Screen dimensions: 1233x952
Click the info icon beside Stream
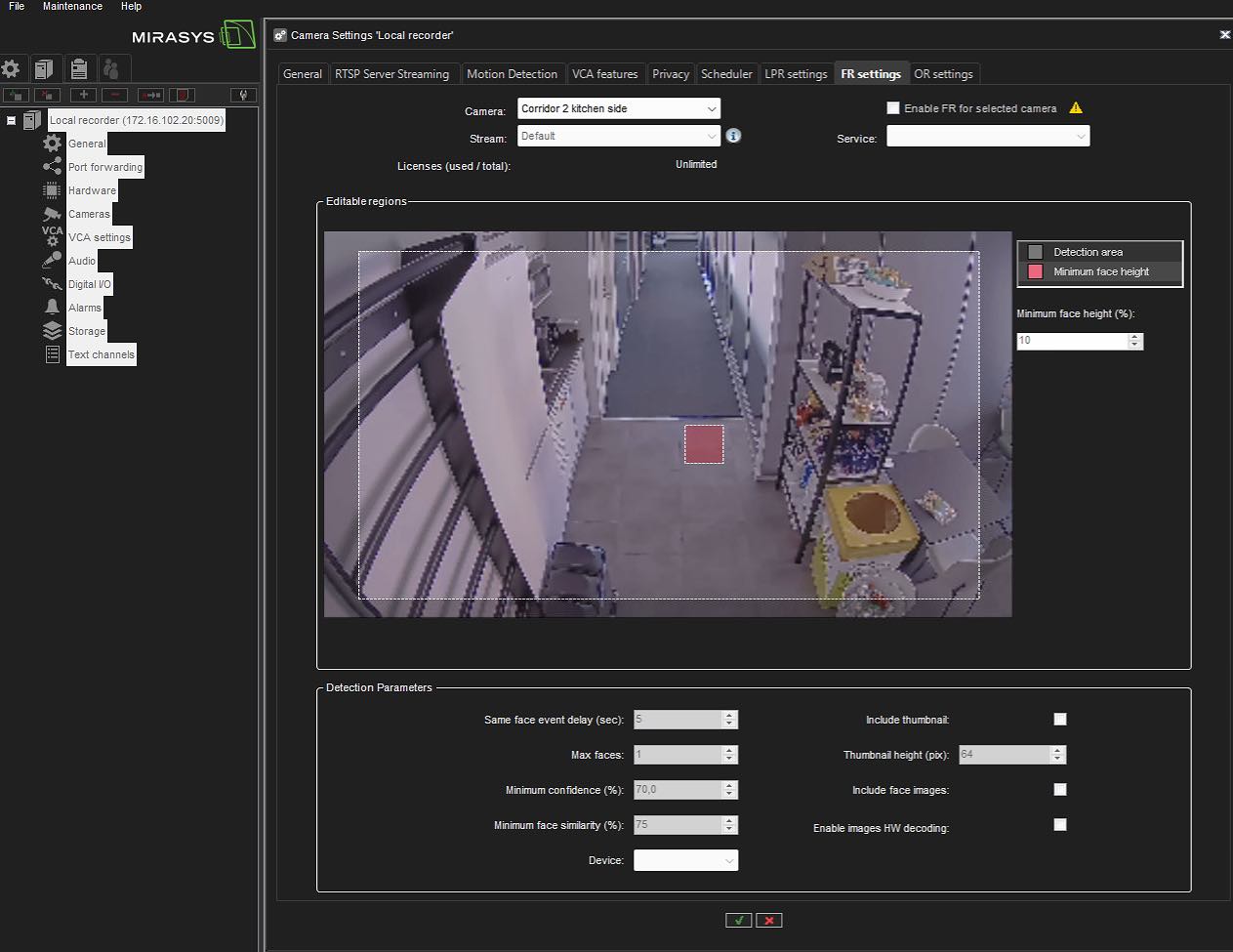click(x=733, y=136)
